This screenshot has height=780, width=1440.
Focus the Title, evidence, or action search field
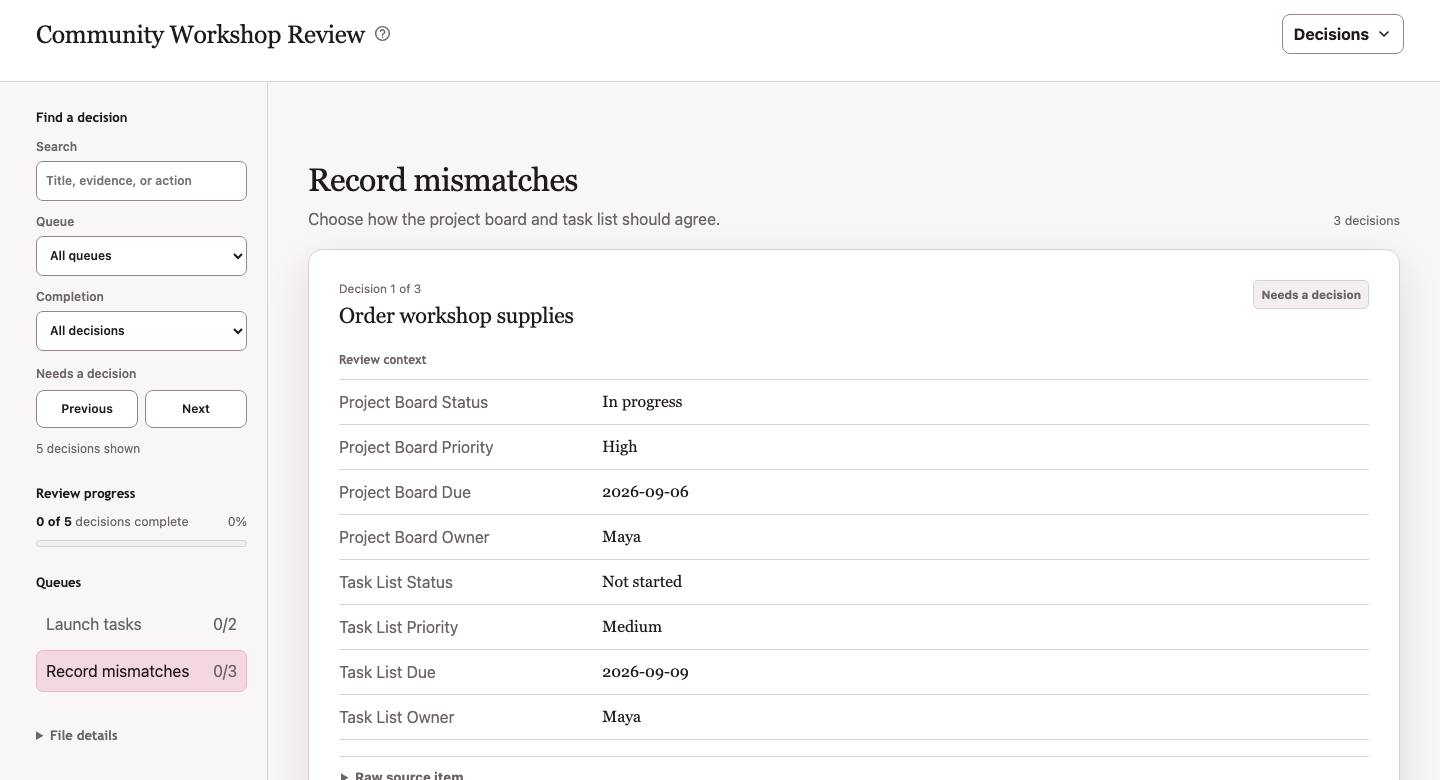tap(141, 181)
